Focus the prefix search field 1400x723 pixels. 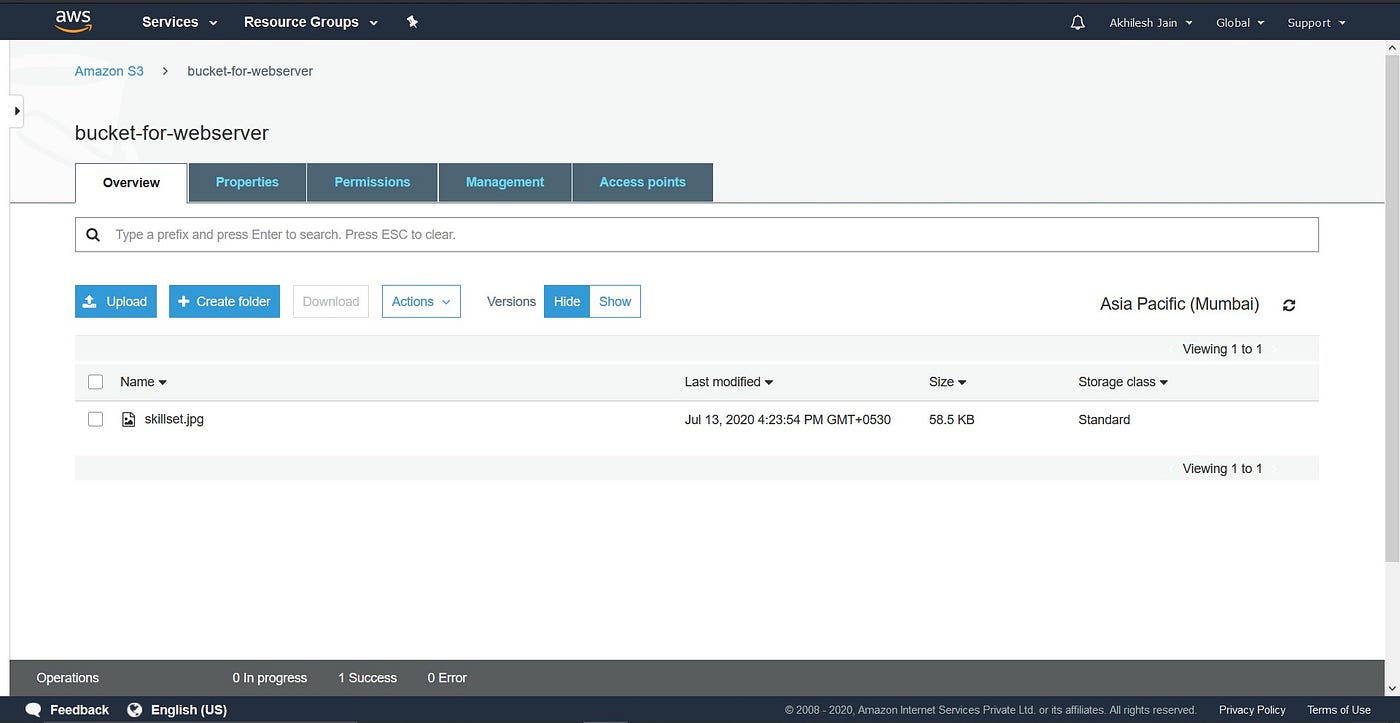click(697, 235)
